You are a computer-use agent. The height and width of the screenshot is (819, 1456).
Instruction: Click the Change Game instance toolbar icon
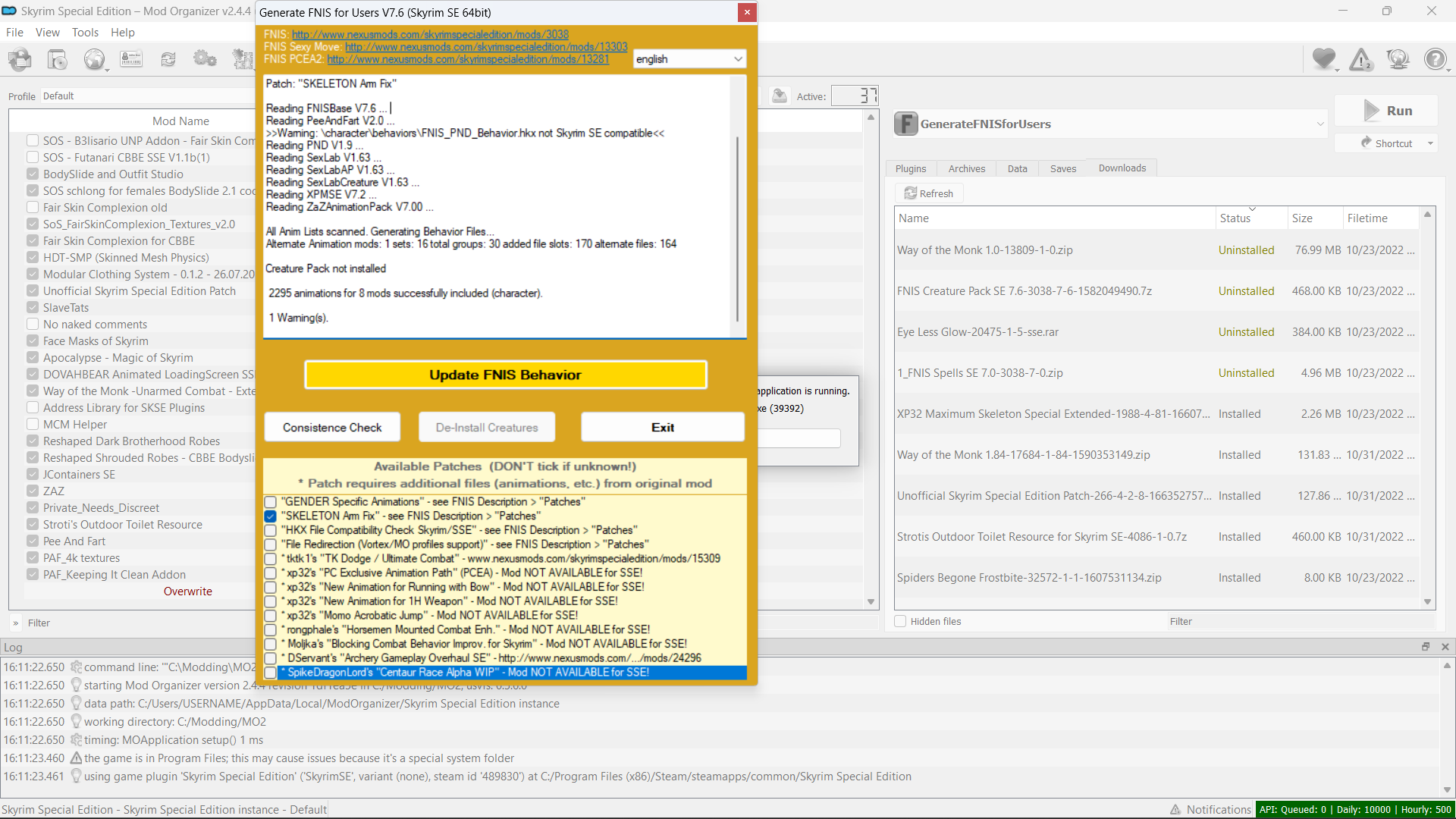20,59
